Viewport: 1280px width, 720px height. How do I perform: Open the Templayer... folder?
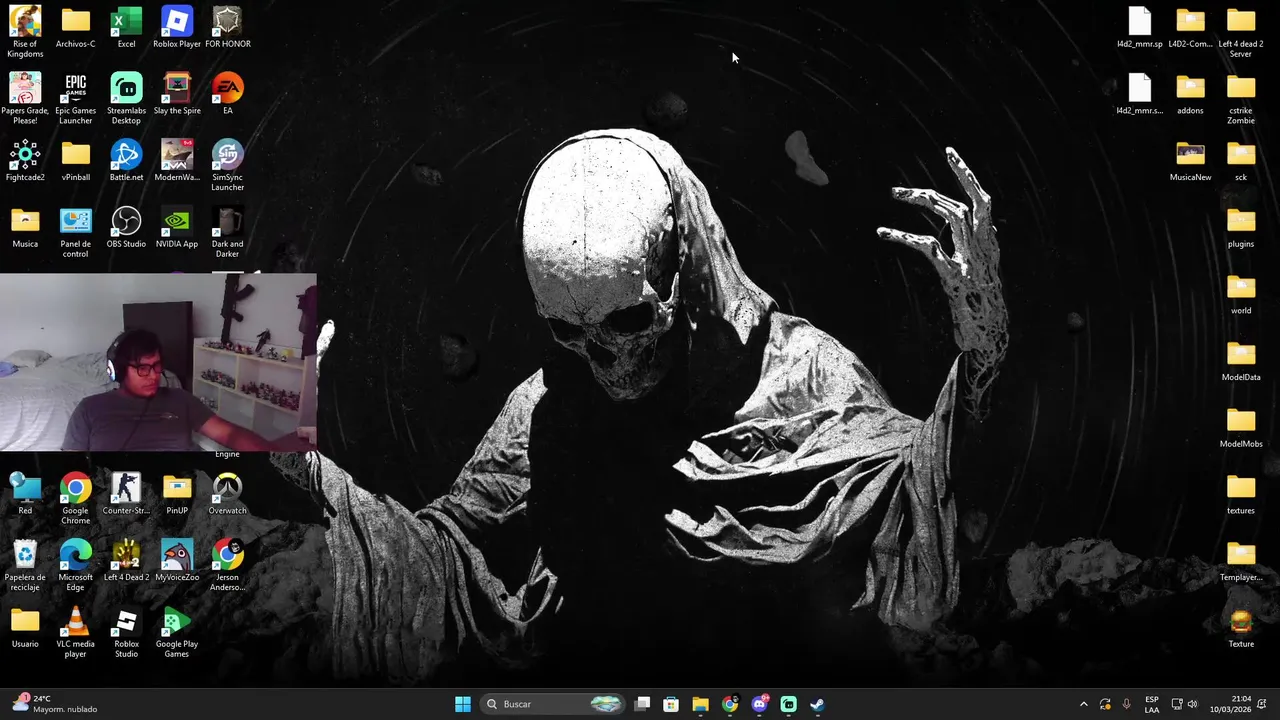(1241, 560)
